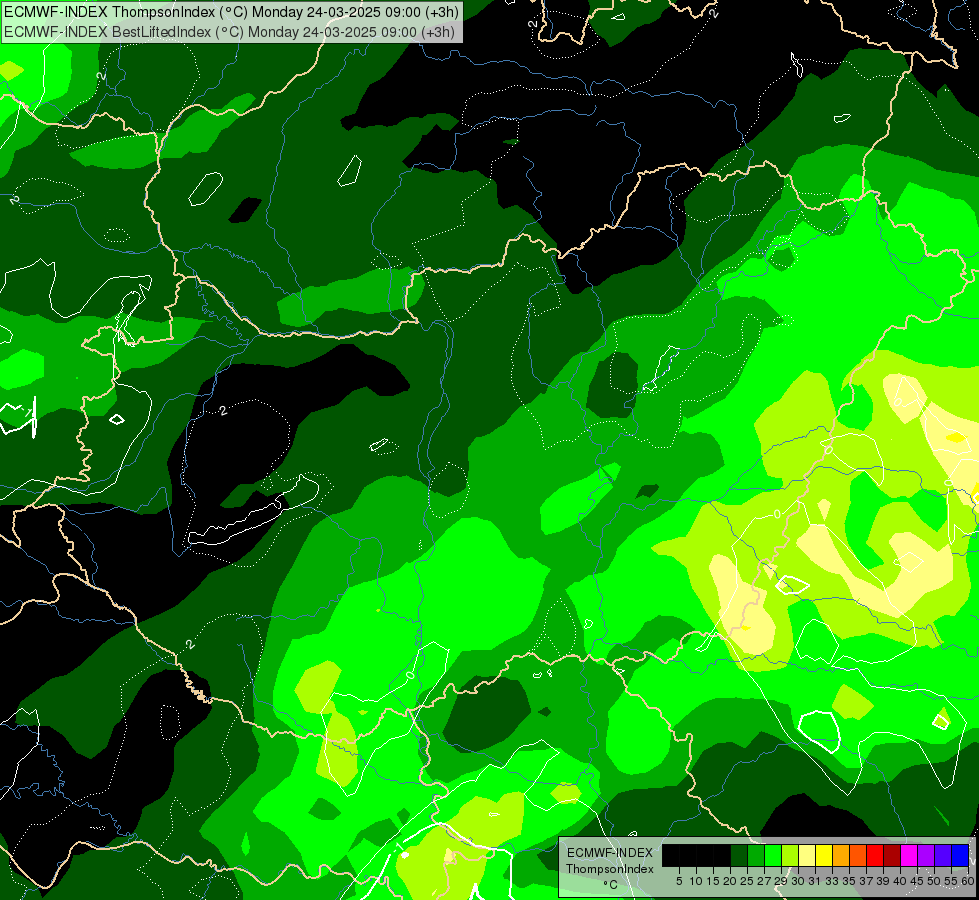
Task: Click the legend tick value "29"
Action: point(781,881)
